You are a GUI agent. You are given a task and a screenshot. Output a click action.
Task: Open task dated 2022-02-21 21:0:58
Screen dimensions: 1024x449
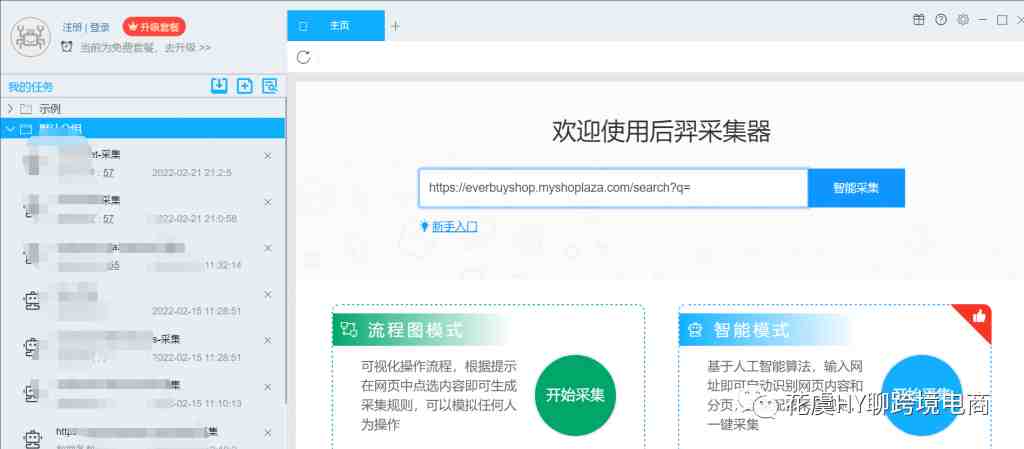click(x=142, y=209)
